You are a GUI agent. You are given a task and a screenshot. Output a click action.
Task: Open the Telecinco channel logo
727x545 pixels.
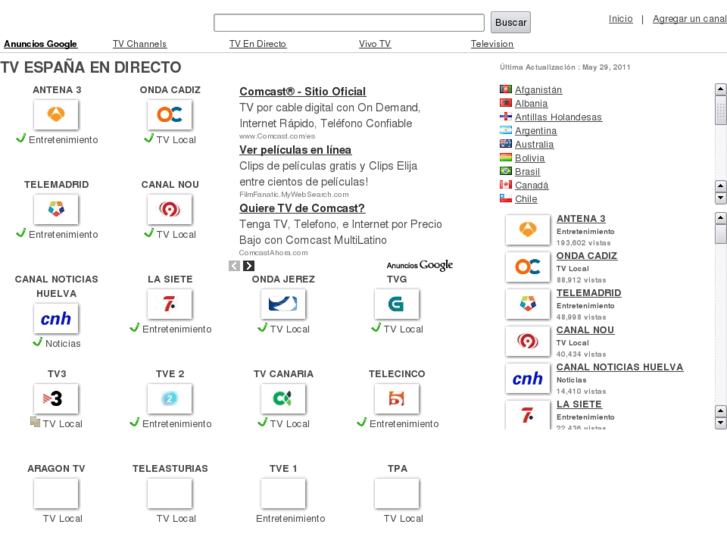pyautogui.click(x=397, y=398)
